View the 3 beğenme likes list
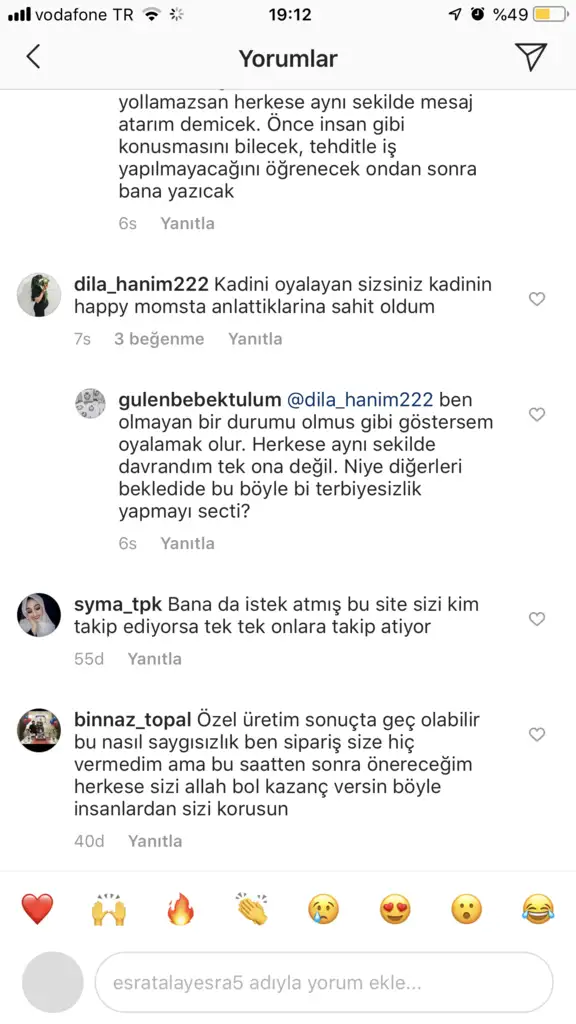 point(159,339)
